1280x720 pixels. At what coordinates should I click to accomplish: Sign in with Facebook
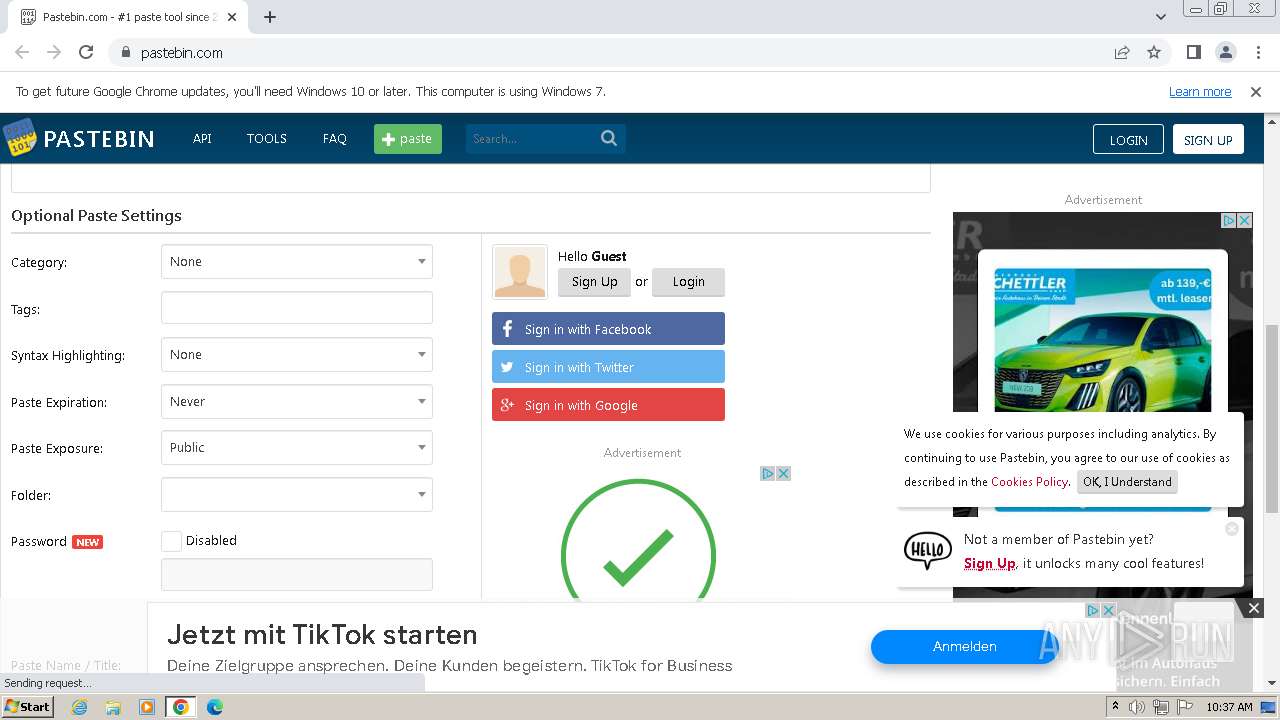[608, 329]
